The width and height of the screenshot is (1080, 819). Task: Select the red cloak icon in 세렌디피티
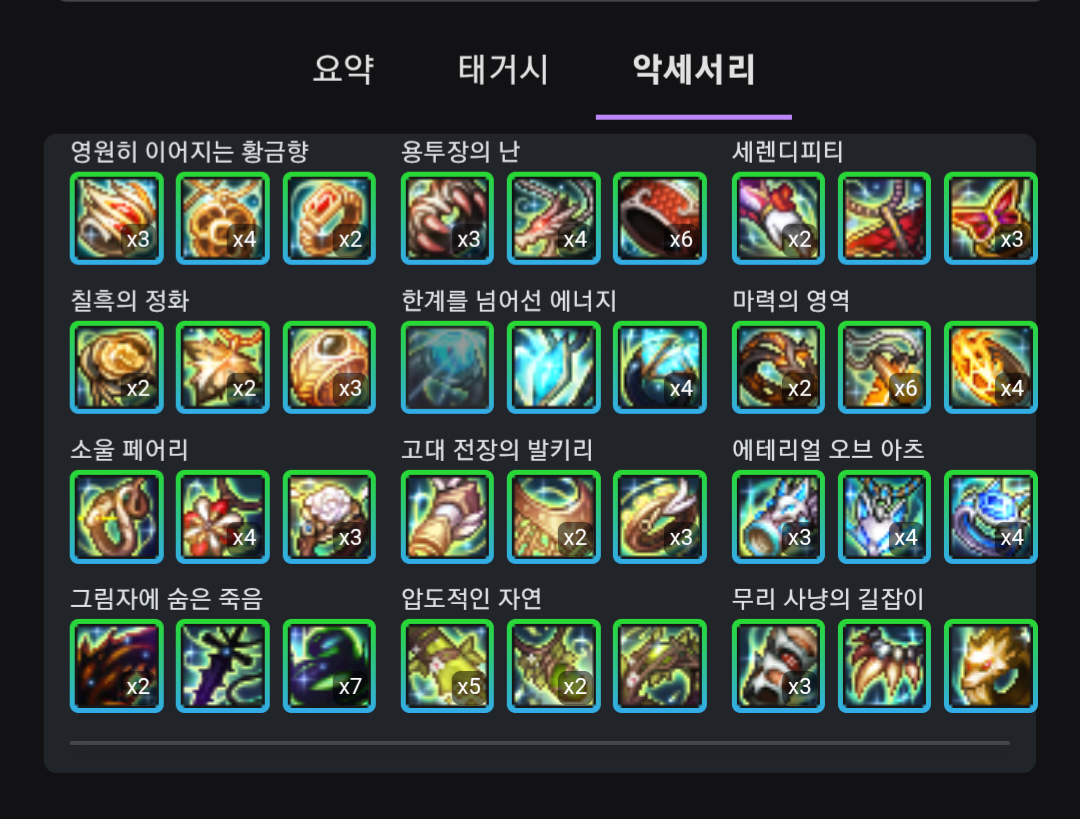(884, 218)
